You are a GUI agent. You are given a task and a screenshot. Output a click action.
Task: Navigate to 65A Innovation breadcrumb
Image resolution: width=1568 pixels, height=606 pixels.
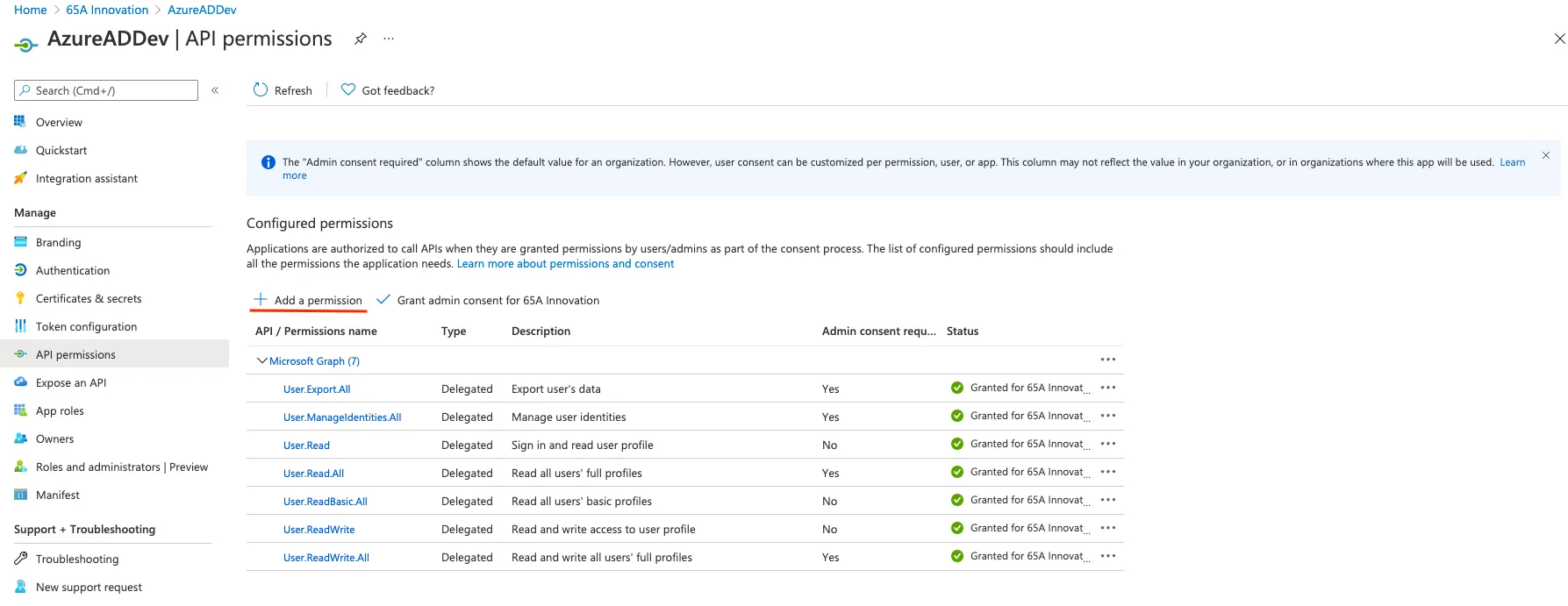[x=107, y=10]
